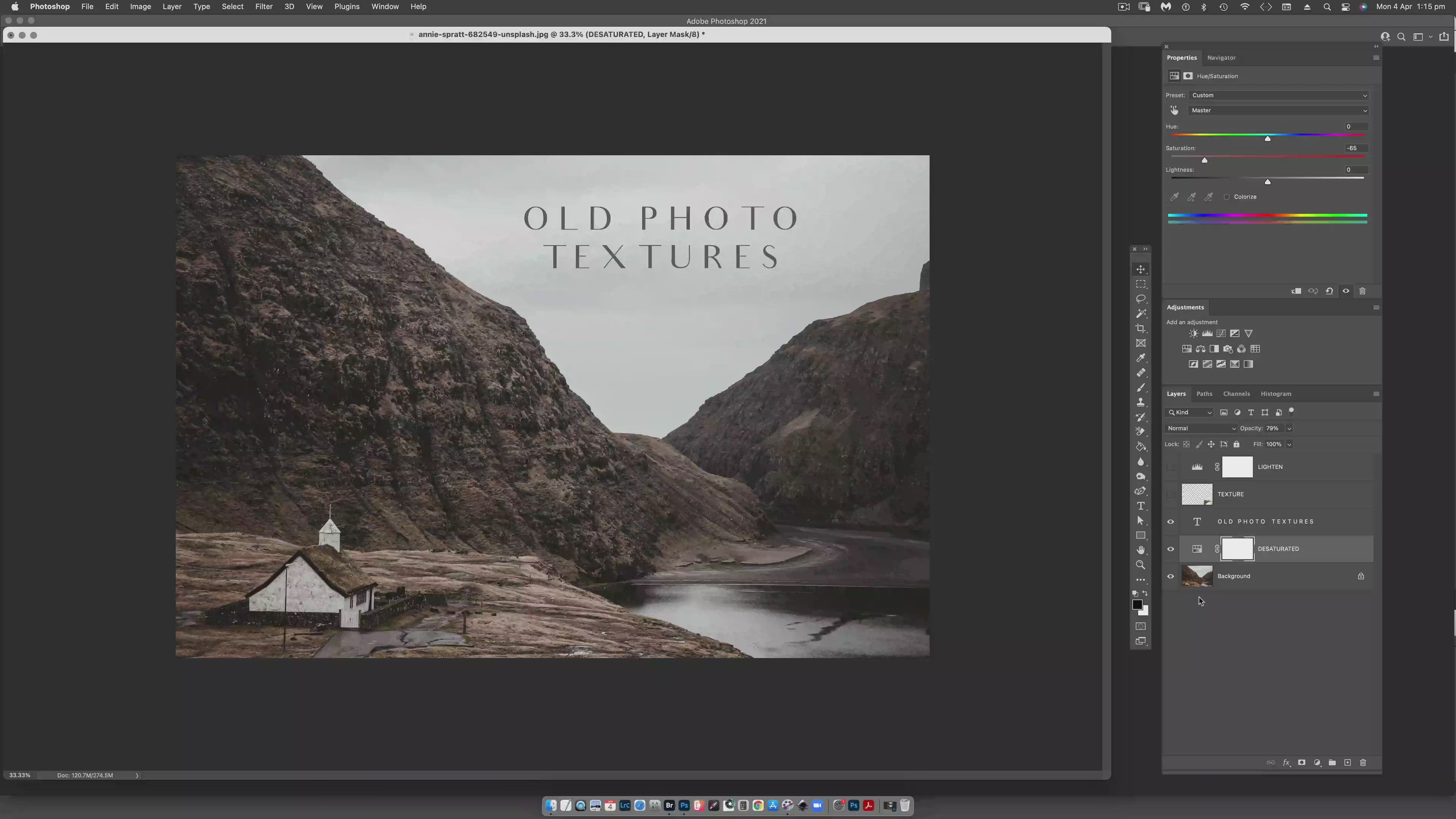
Task: Click the Eyedropper tool
Action: (1141, 358)
